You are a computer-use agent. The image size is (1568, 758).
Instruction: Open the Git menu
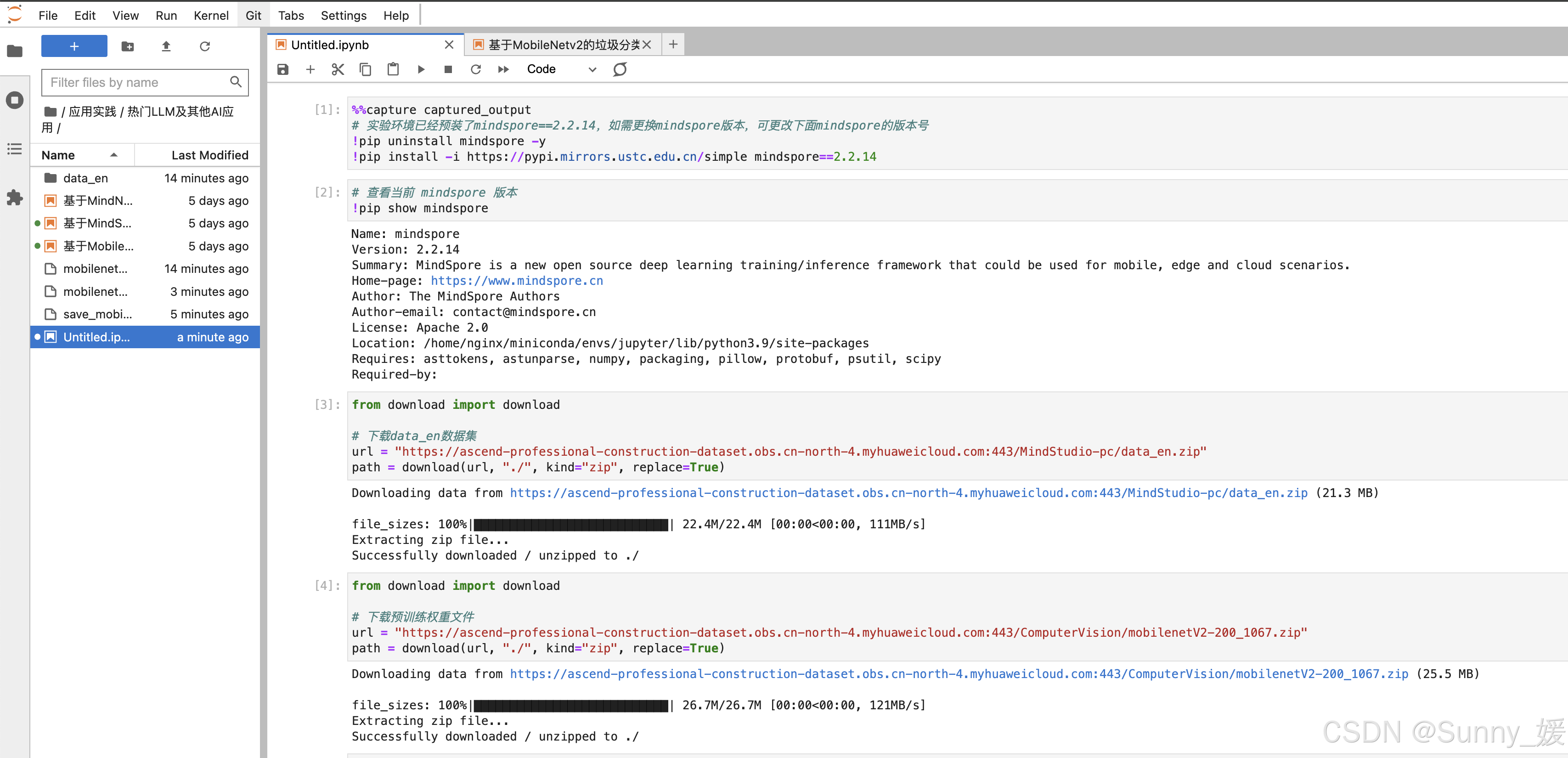point(254,16)
